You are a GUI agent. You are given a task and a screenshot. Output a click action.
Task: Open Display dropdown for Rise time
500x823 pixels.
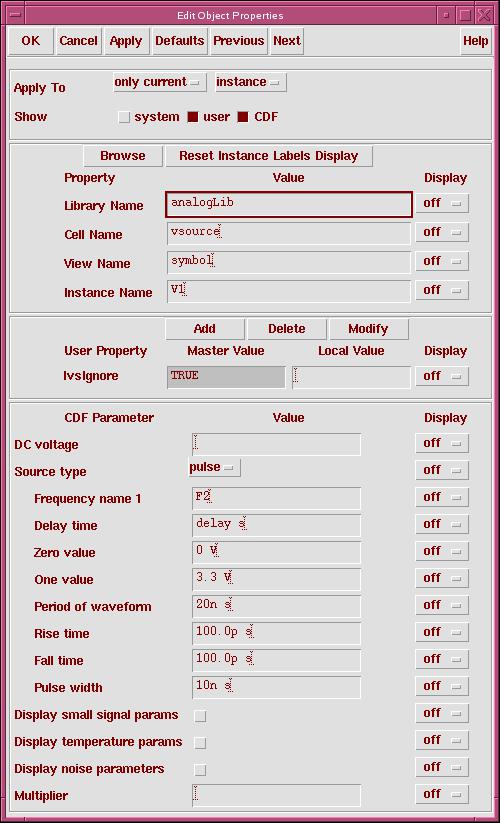(x=442, y=632)
